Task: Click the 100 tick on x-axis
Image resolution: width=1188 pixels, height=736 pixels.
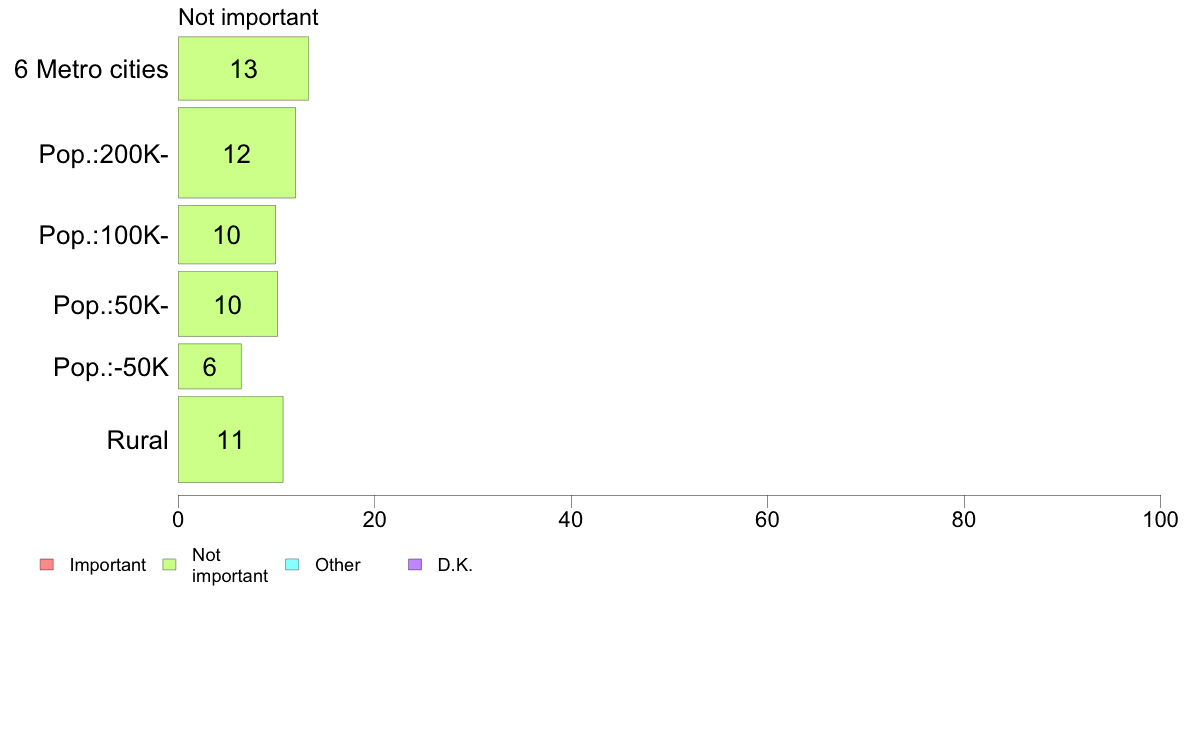Action: 1161,519
